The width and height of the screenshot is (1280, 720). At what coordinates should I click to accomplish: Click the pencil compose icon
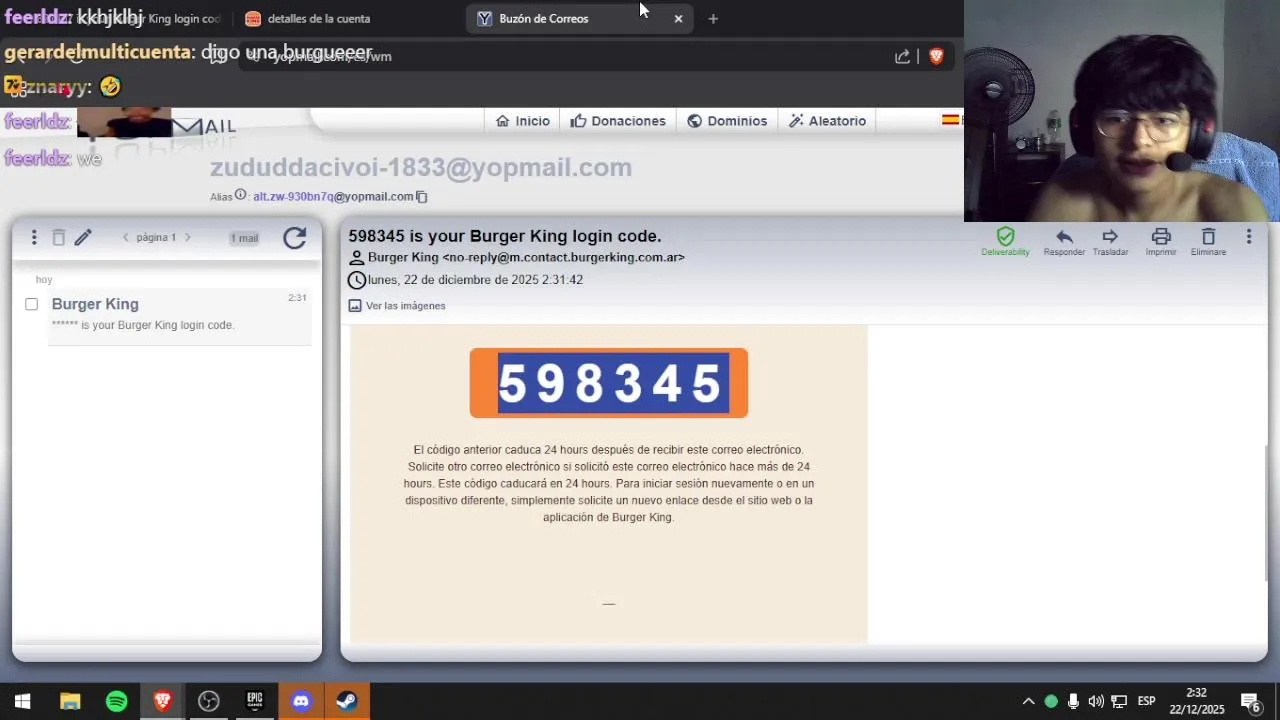83,237
